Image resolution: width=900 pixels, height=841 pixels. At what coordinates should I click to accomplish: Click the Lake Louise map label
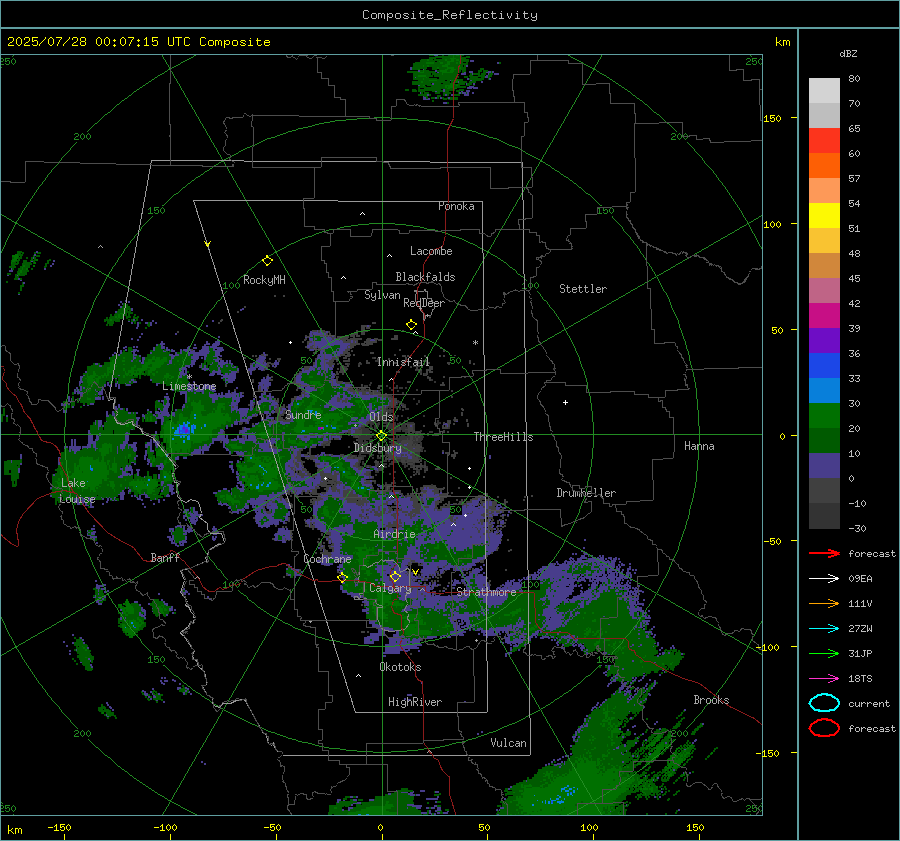point(77,491)
